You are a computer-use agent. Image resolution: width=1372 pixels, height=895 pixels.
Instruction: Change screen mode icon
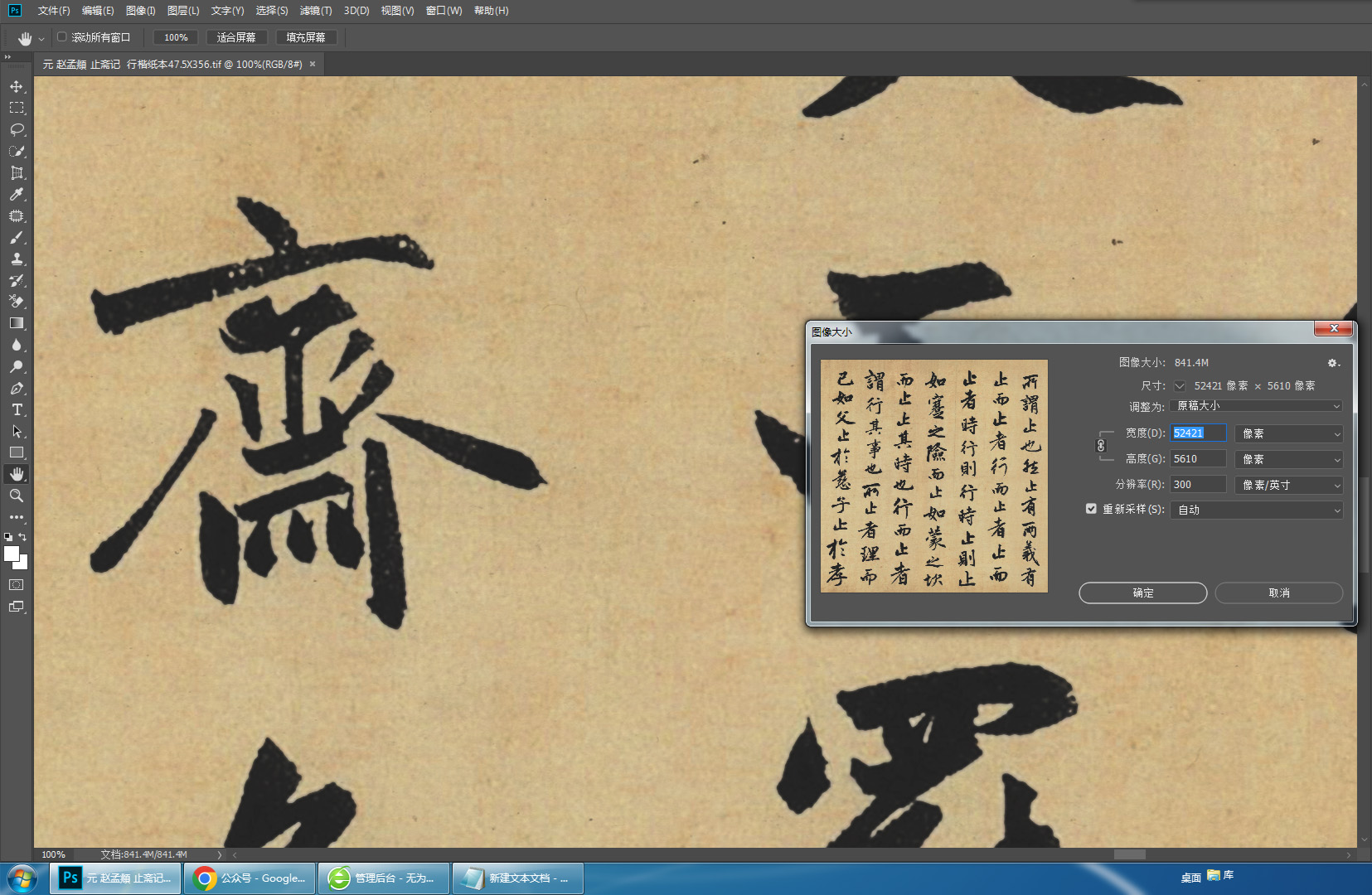(x=17, y=607)
